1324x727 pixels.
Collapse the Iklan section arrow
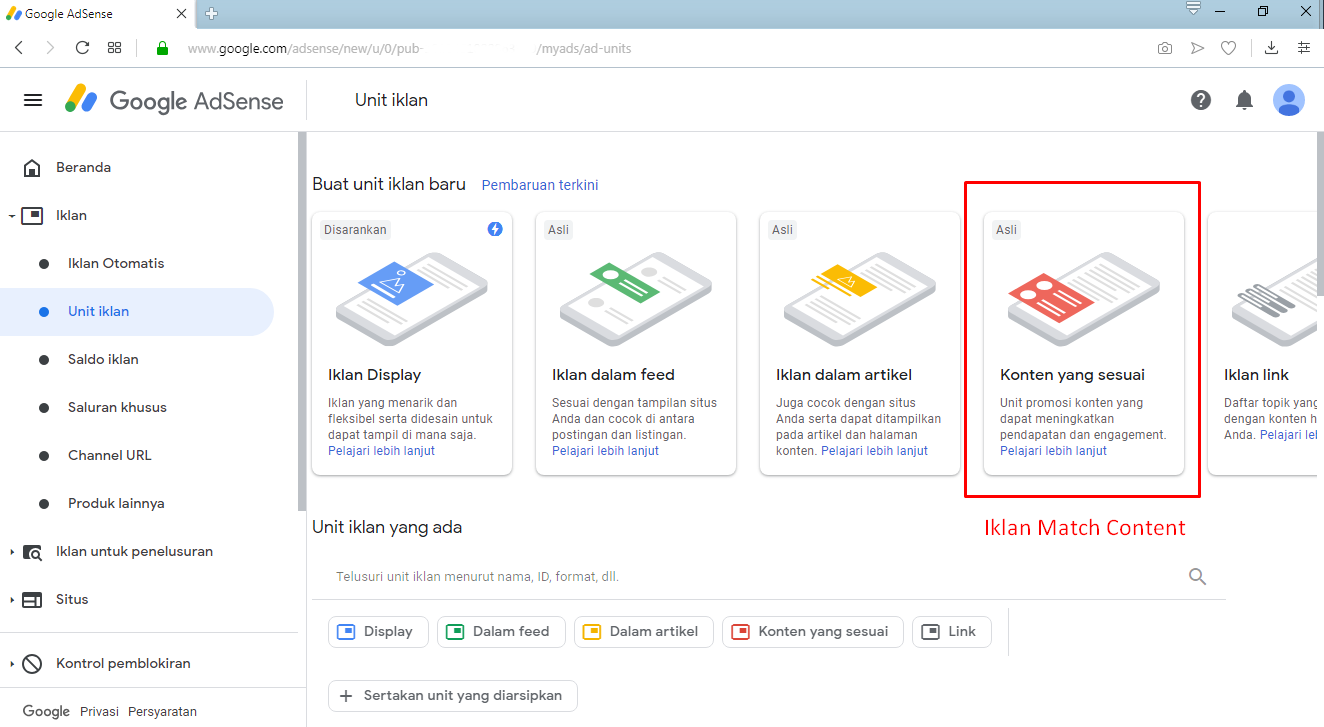coord(10,216)
